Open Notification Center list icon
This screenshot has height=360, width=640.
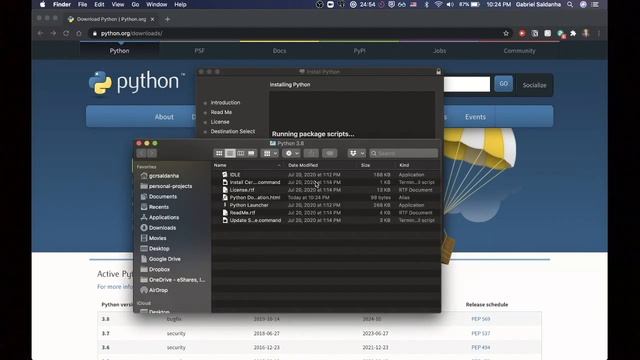pyautogui.click(x=595, y=4)
